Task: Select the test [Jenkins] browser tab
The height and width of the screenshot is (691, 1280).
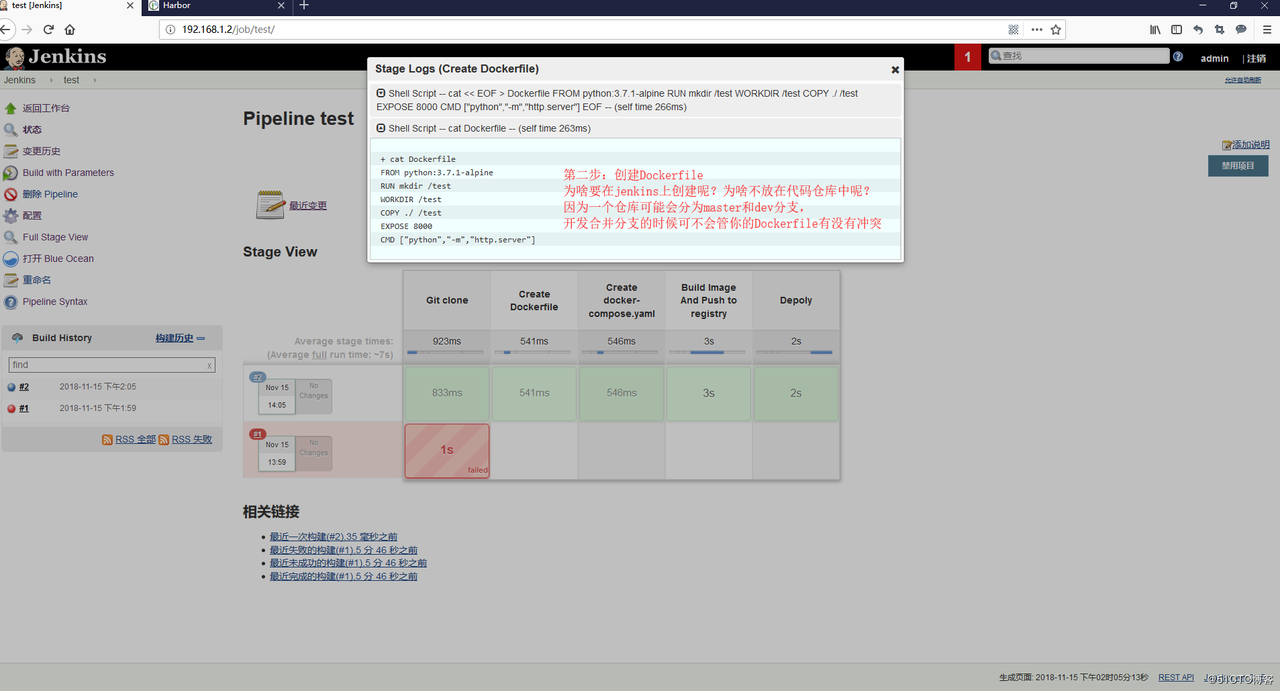Action: tap(70, 6)
